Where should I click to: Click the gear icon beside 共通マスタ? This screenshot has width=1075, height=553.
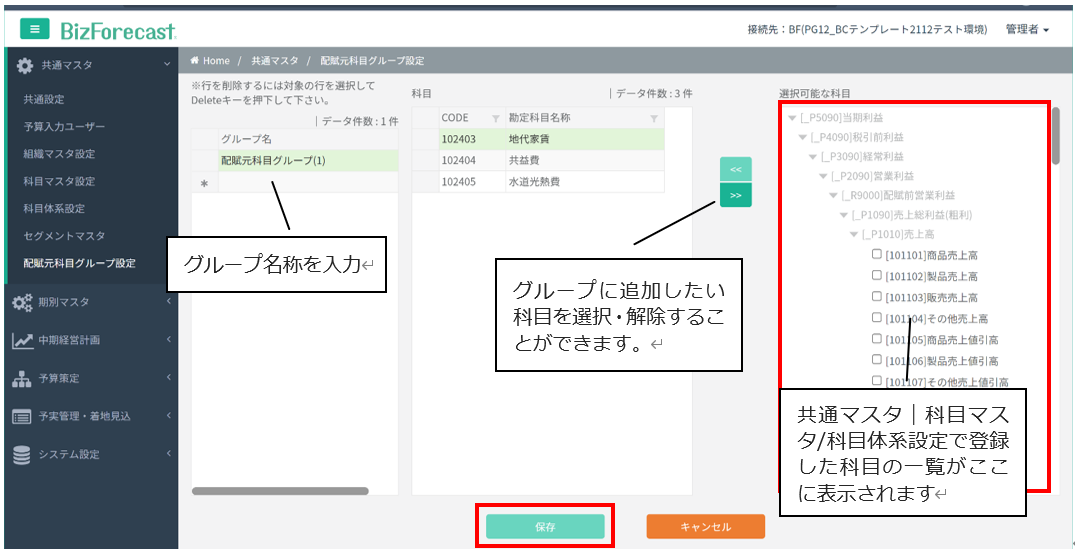tap(24, 65)
